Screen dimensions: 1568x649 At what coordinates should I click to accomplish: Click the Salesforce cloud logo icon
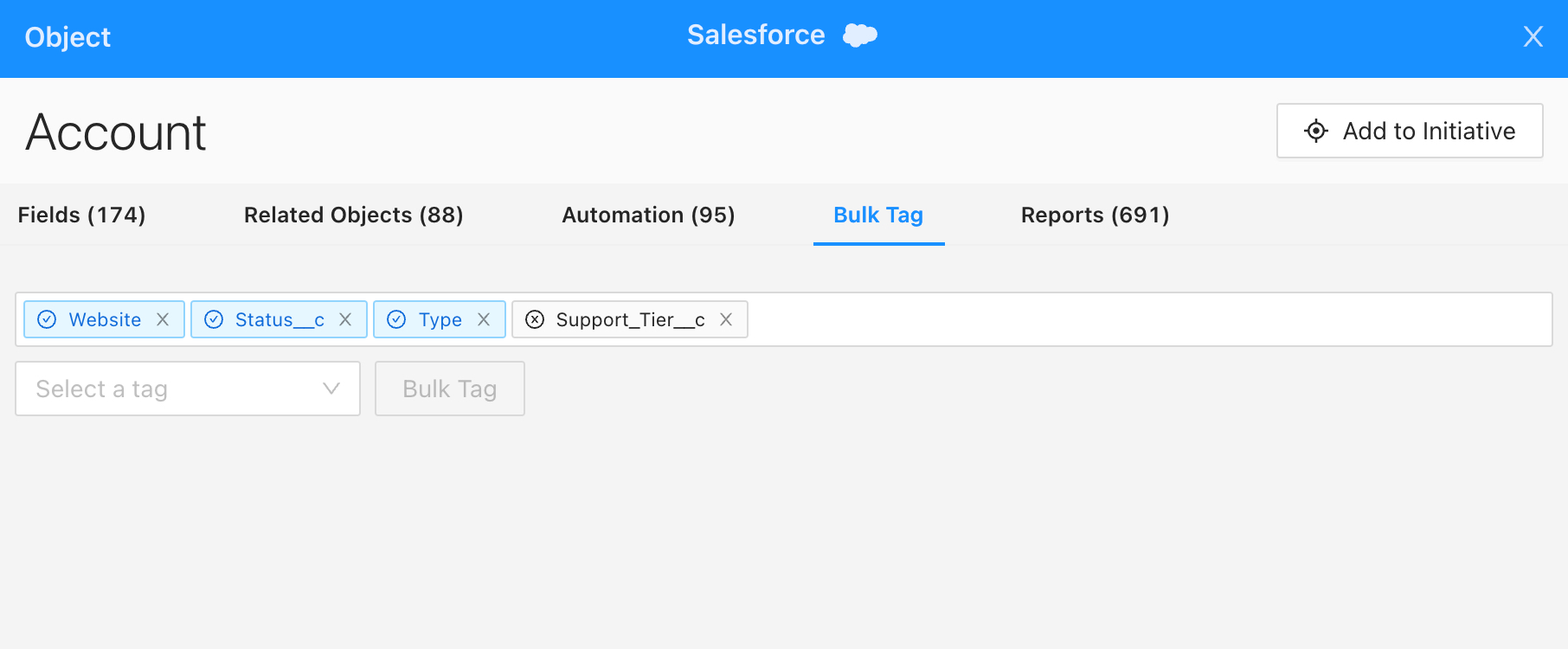point(860,35)
